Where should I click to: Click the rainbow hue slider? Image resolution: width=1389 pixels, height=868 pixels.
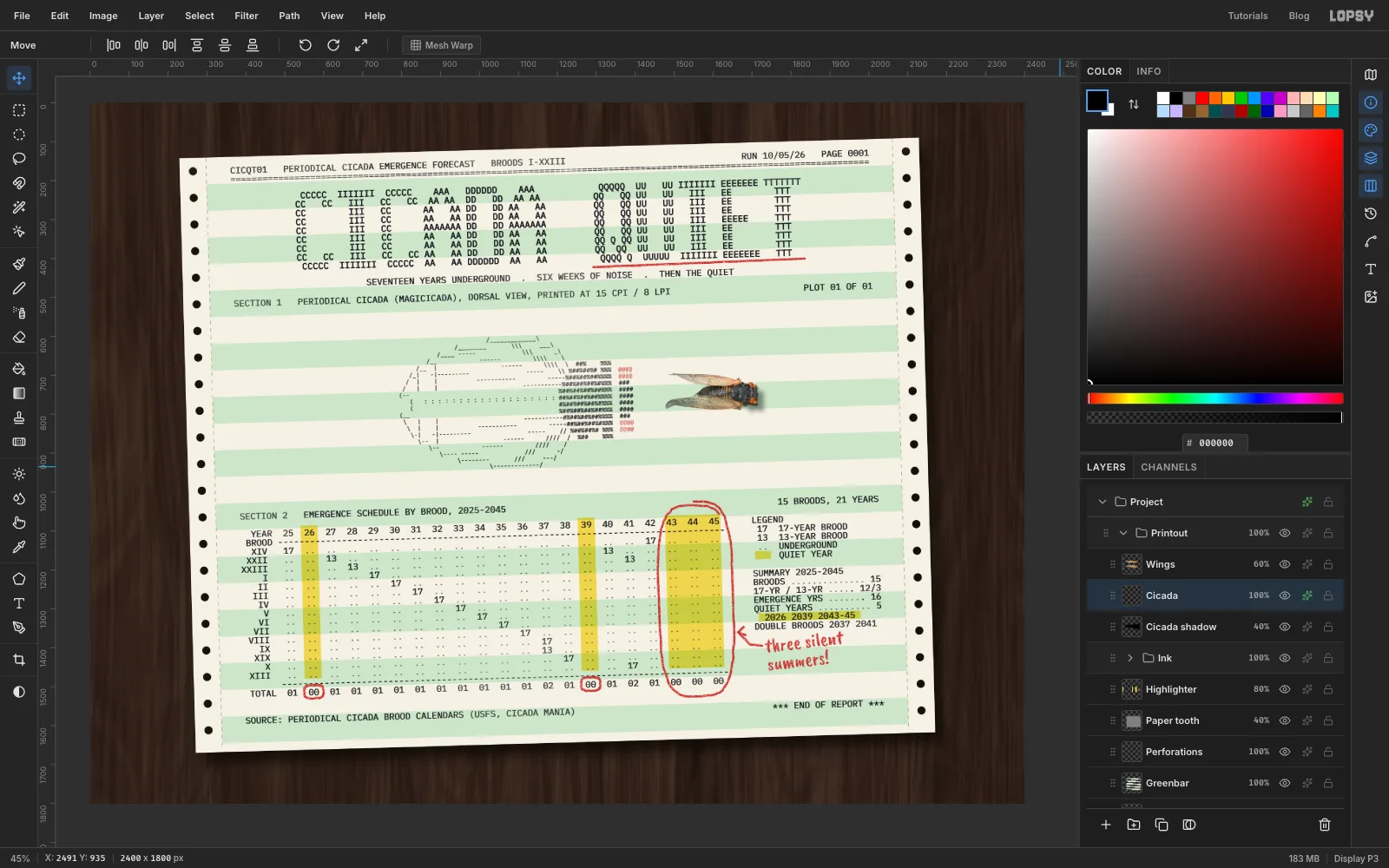click(x=1215, y=398)
